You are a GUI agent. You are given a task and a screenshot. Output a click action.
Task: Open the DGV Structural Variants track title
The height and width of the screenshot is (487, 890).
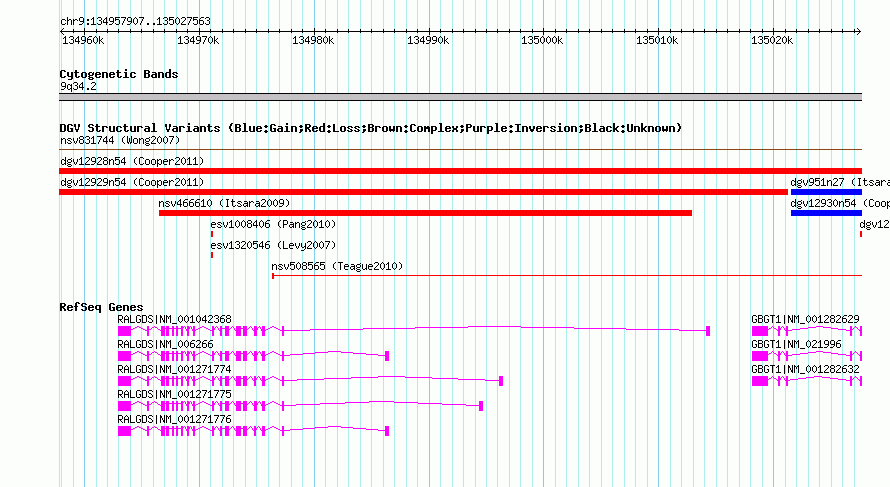click(x=370, y=128)
